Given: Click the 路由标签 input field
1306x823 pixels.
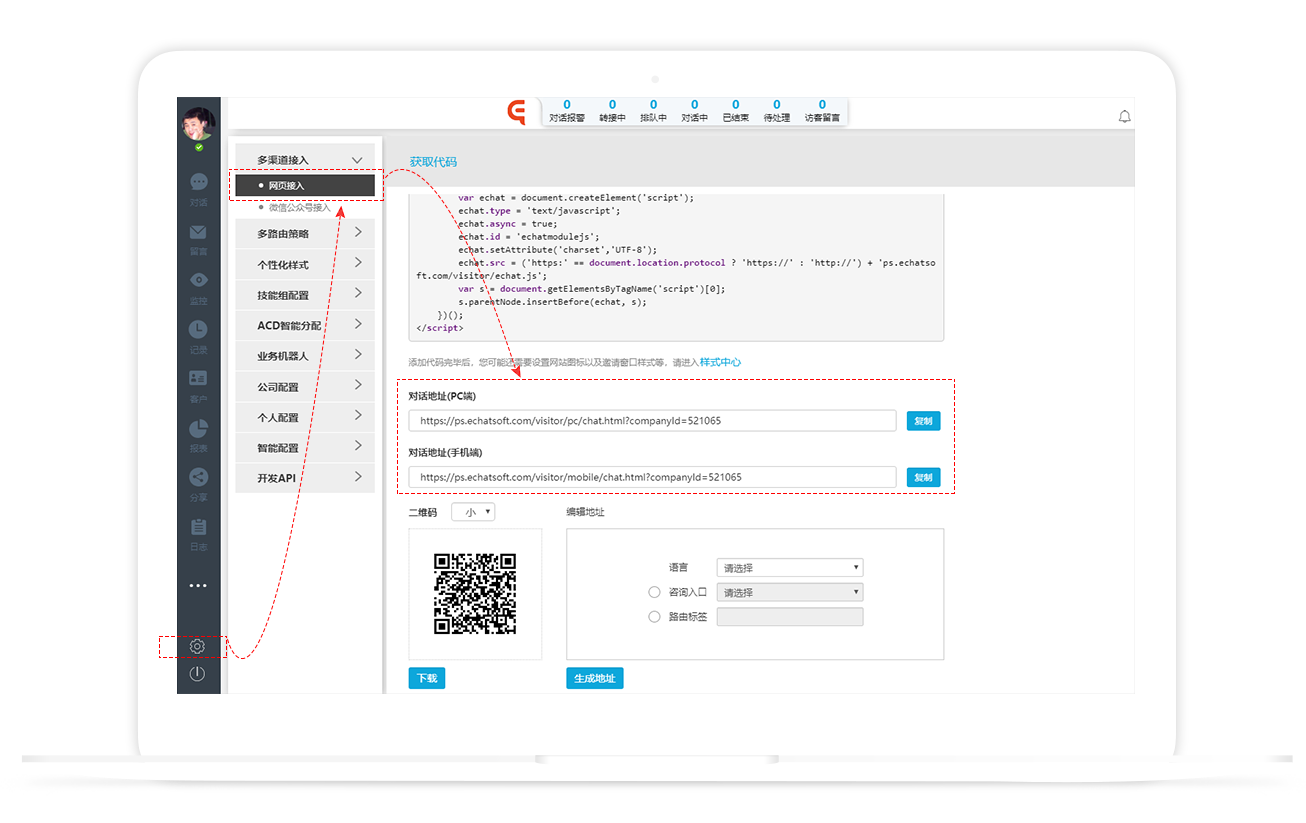Looking at the screenshot, I should (x=790, y=617).
